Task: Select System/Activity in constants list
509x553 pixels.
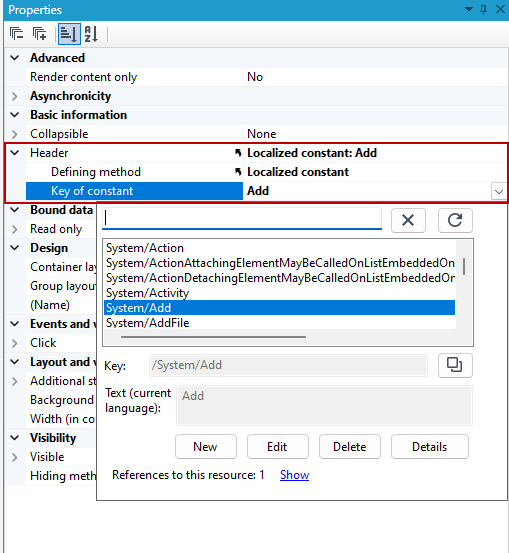Action: click(279, 293)
